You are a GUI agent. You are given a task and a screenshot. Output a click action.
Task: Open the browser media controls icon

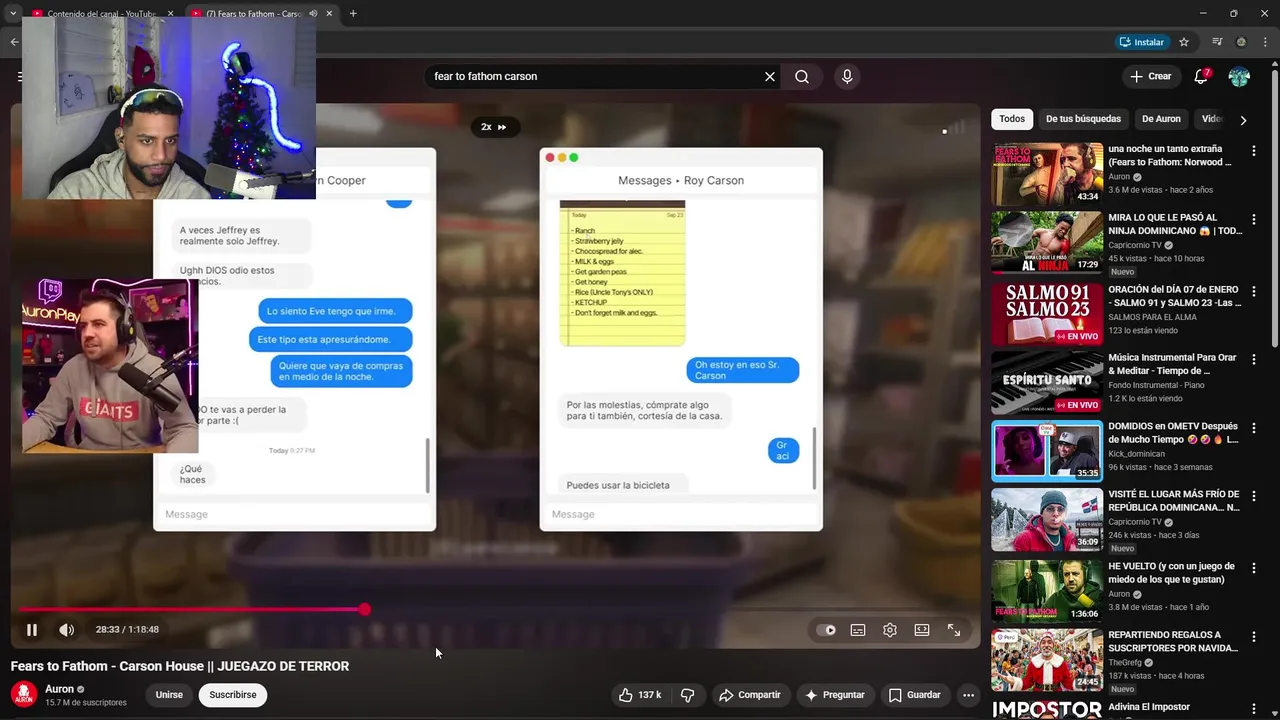(1217, 42)
